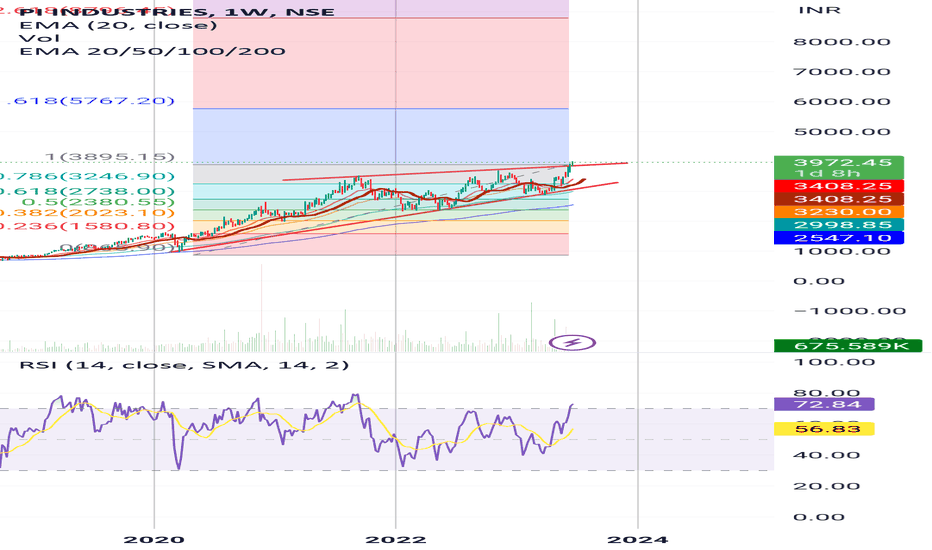Viewport: 932px width, 550px height.
Task: Click the green 3972.45 current price label
Action: click(839, 167)
